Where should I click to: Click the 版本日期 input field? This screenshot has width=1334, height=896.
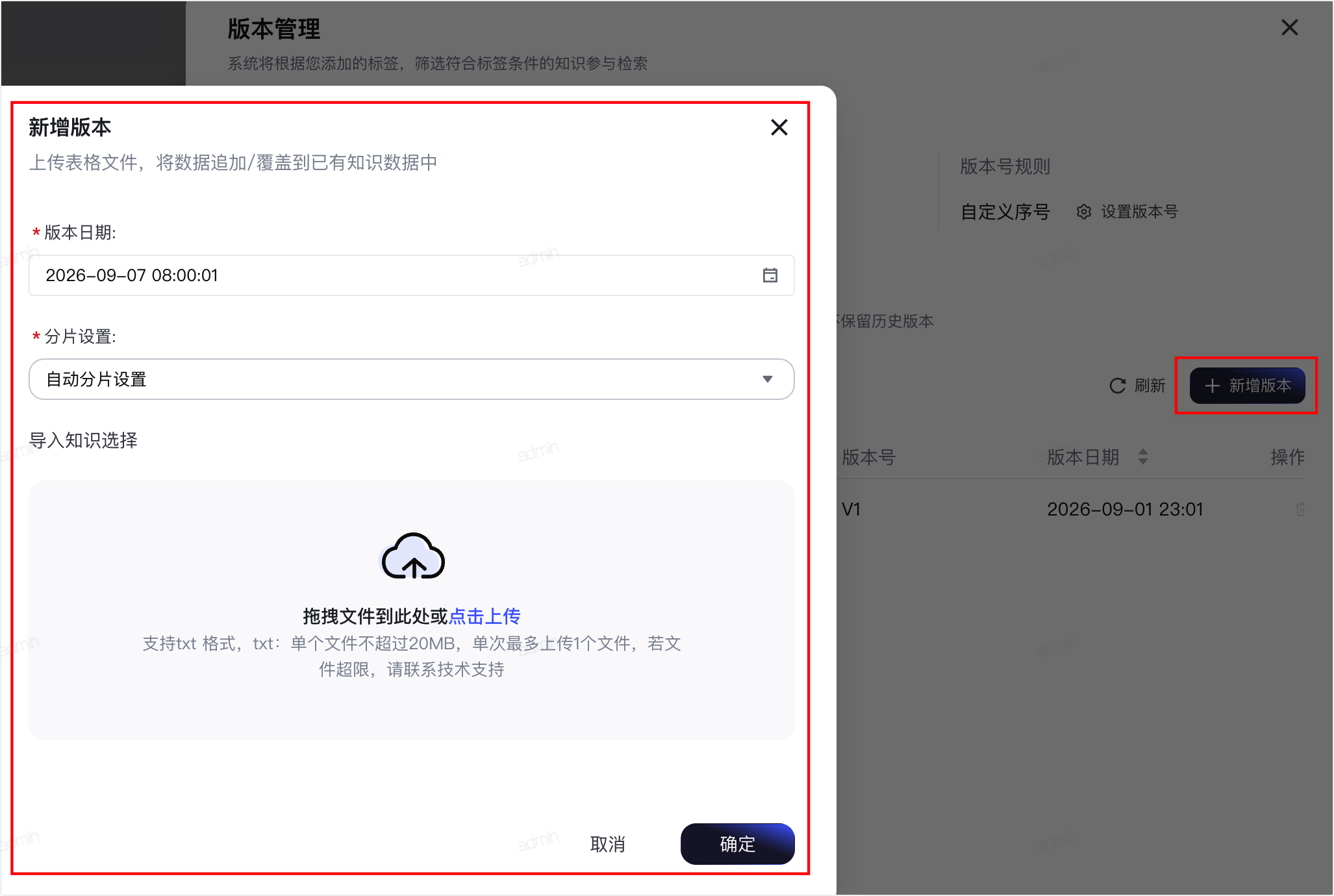pos(411,275)
